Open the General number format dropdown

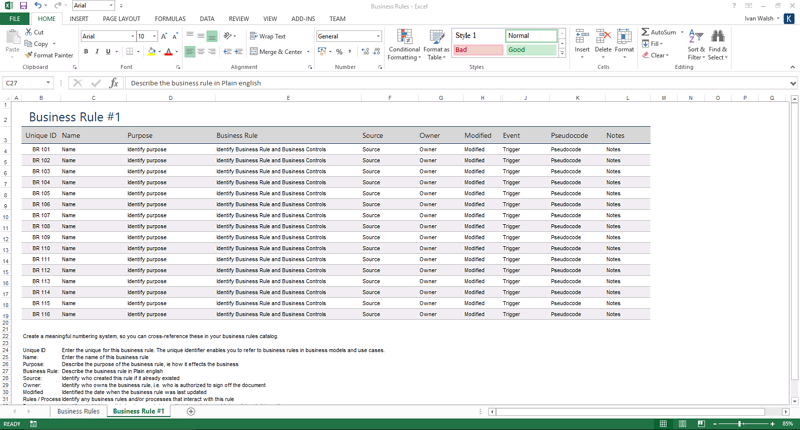tap(378, 36)
